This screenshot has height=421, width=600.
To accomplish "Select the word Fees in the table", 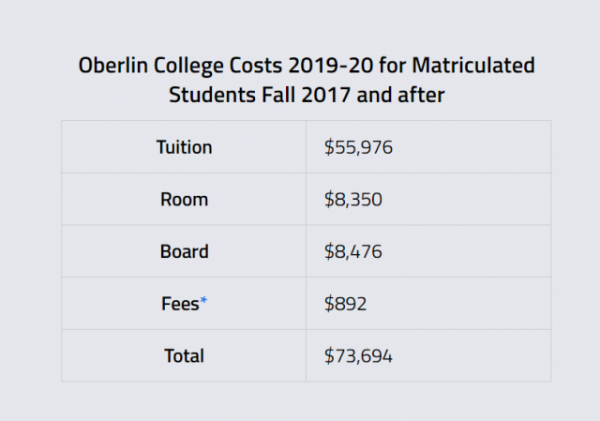I will pos(180,303).
